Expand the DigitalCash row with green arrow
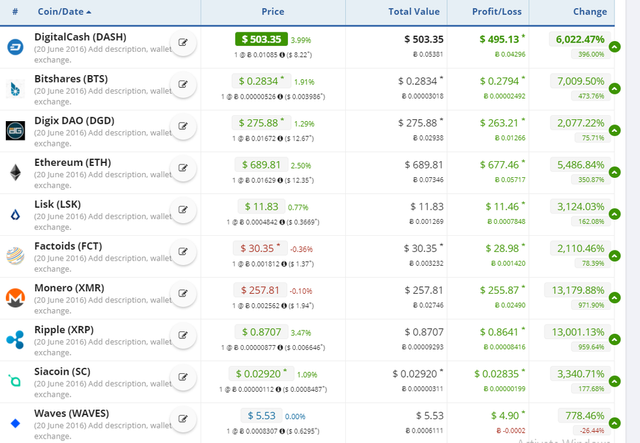640x443 pixels. point(614,47)
